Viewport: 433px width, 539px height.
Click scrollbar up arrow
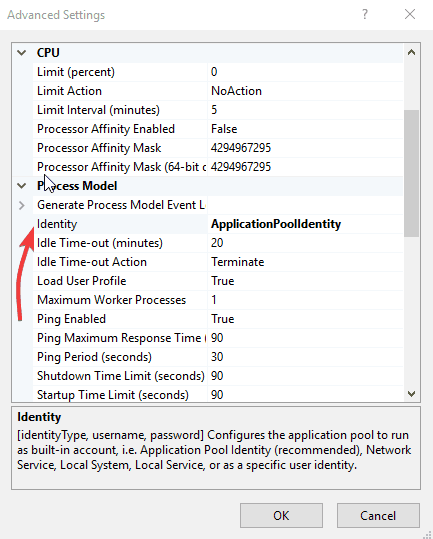tap(411, 53)
